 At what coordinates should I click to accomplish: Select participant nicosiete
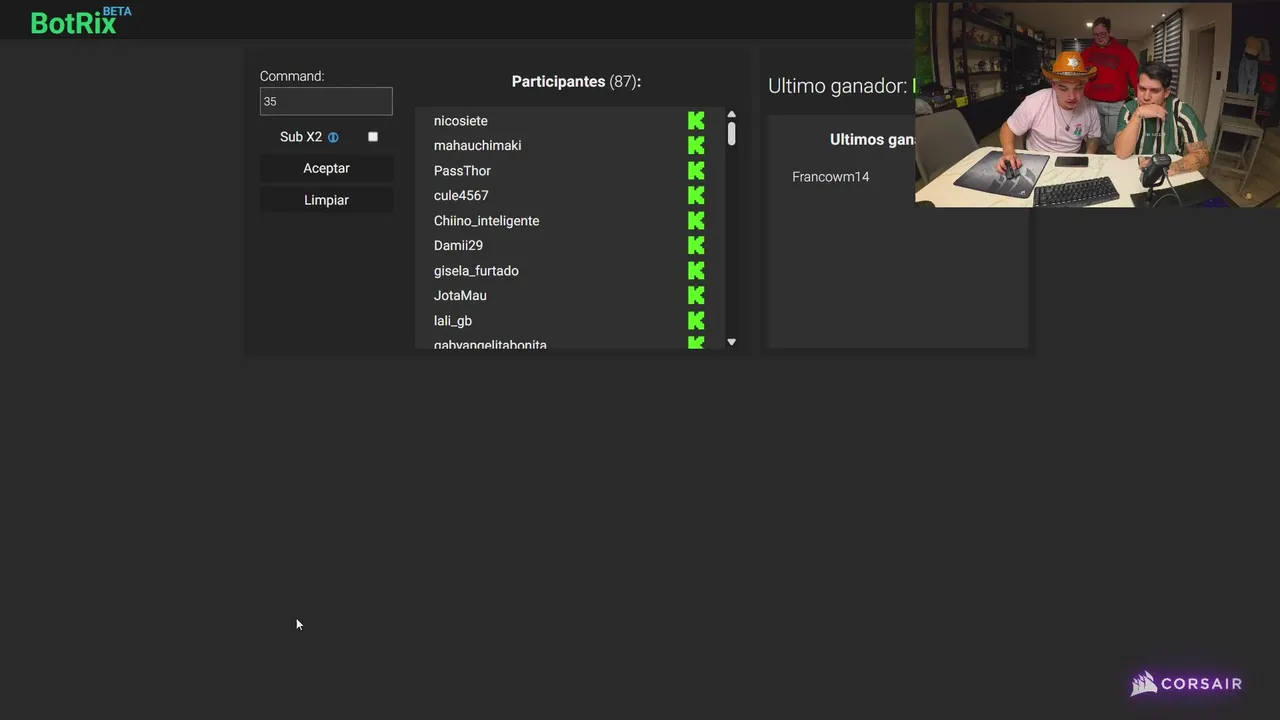click(461, 121)
